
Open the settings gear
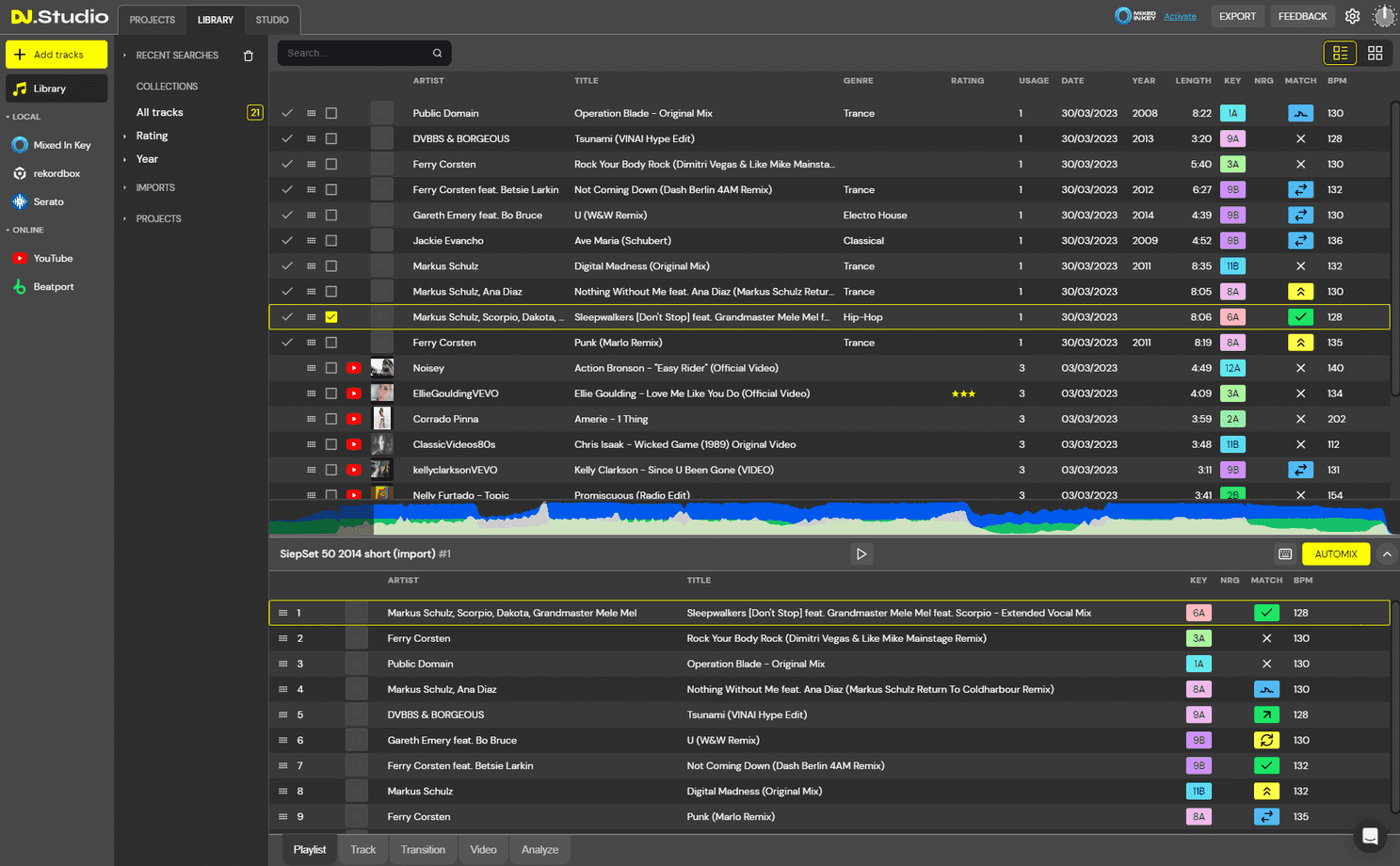(x=1353, y=16)
